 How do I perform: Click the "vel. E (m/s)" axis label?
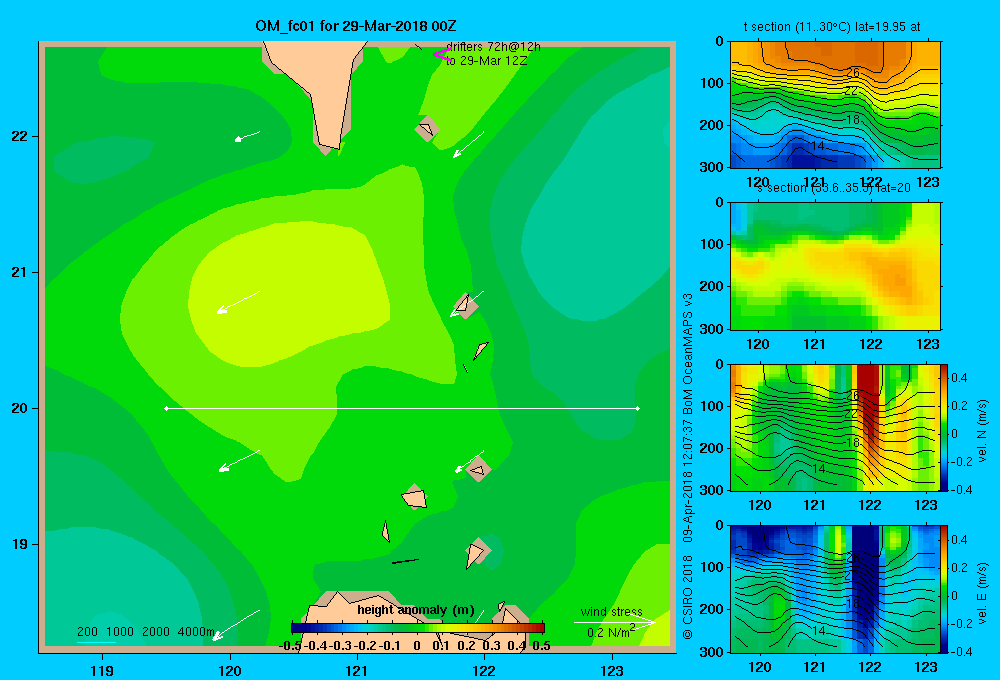tap(982, 593)
